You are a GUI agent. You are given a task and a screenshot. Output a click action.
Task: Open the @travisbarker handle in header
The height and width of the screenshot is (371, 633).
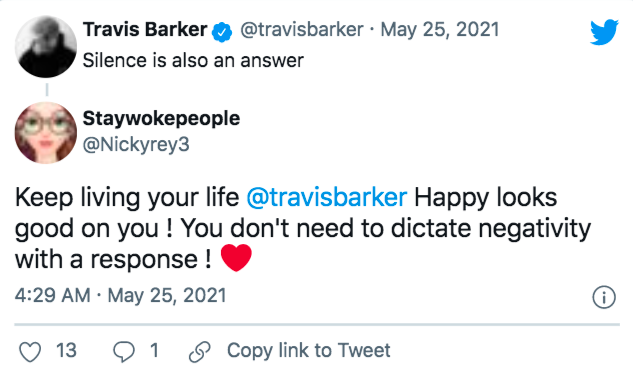(x=302, y=30)
